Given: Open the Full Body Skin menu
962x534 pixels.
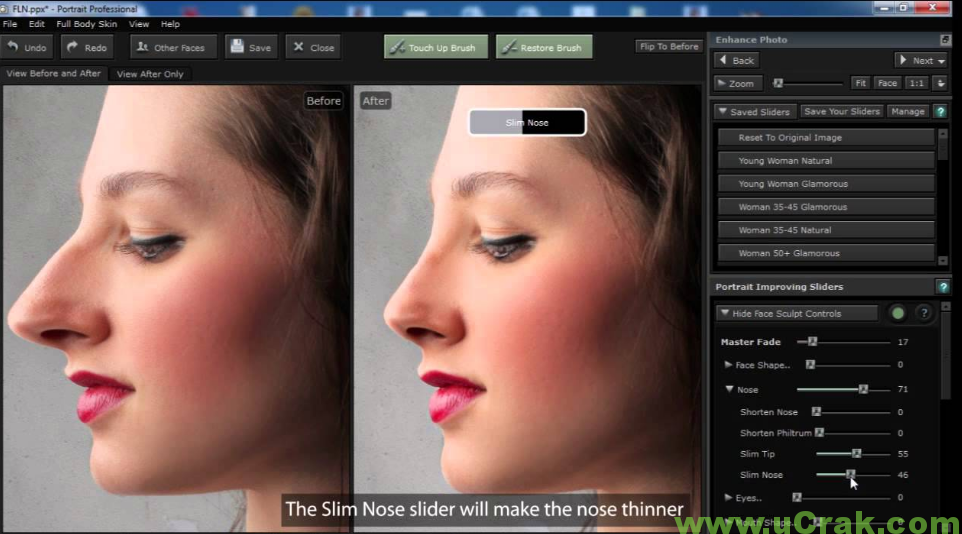Looking at the screenshot, I should click(87, 24).
